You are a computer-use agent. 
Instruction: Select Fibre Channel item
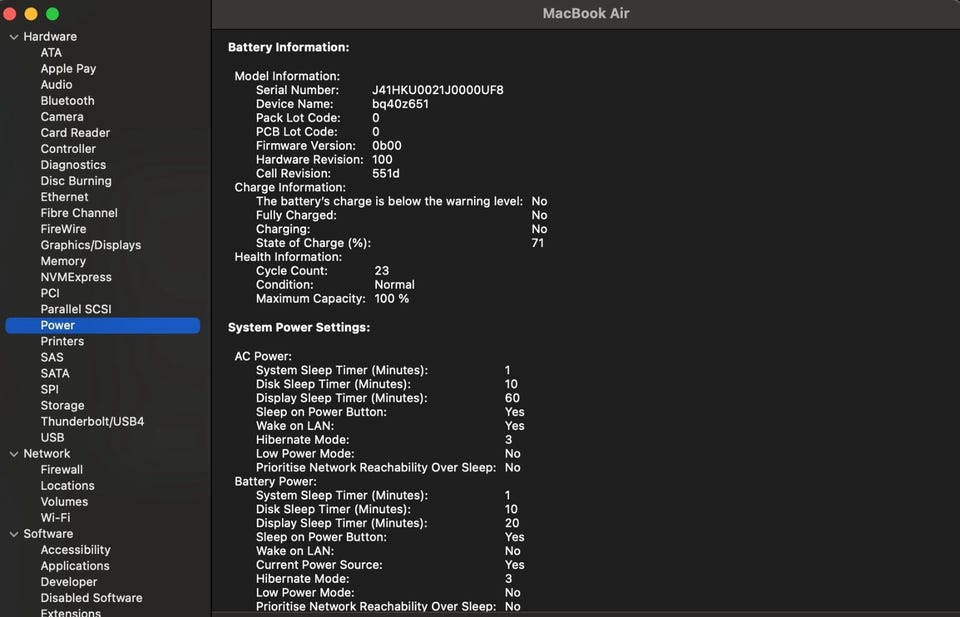[x=79, y=212]
